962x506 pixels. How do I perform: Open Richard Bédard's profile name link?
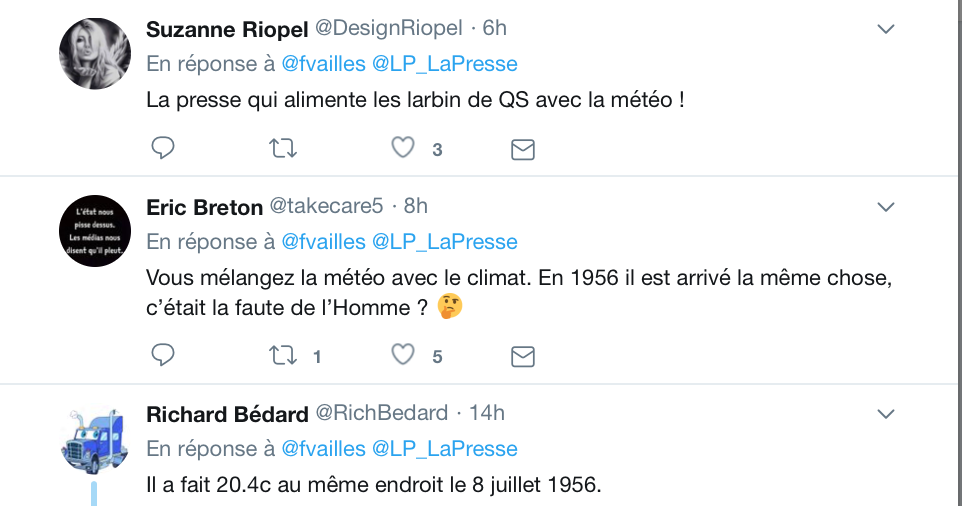click(227, 415)
